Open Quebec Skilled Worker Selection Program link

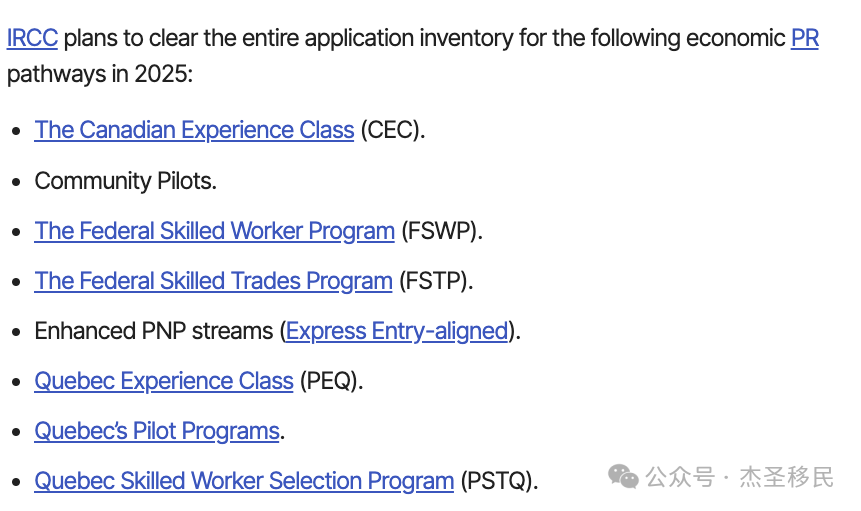click(244, 481)
